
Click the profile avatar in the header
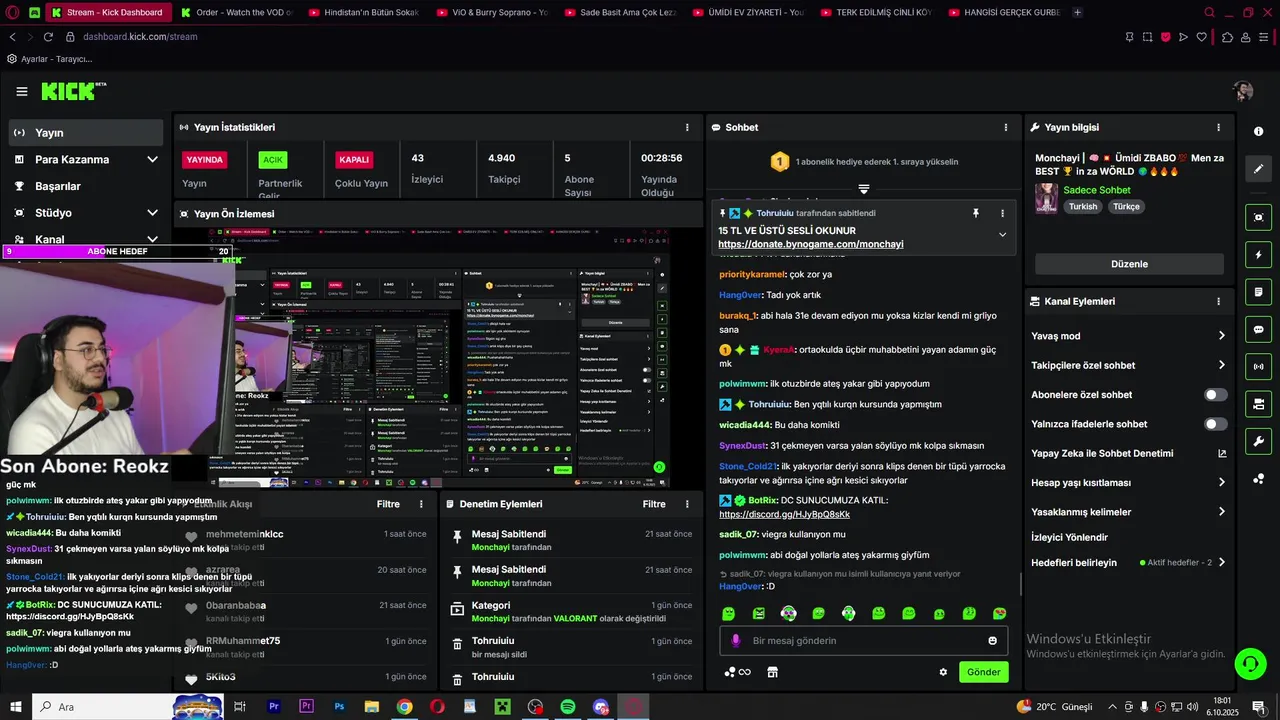pyautogui.click(x=1243, y=91)
